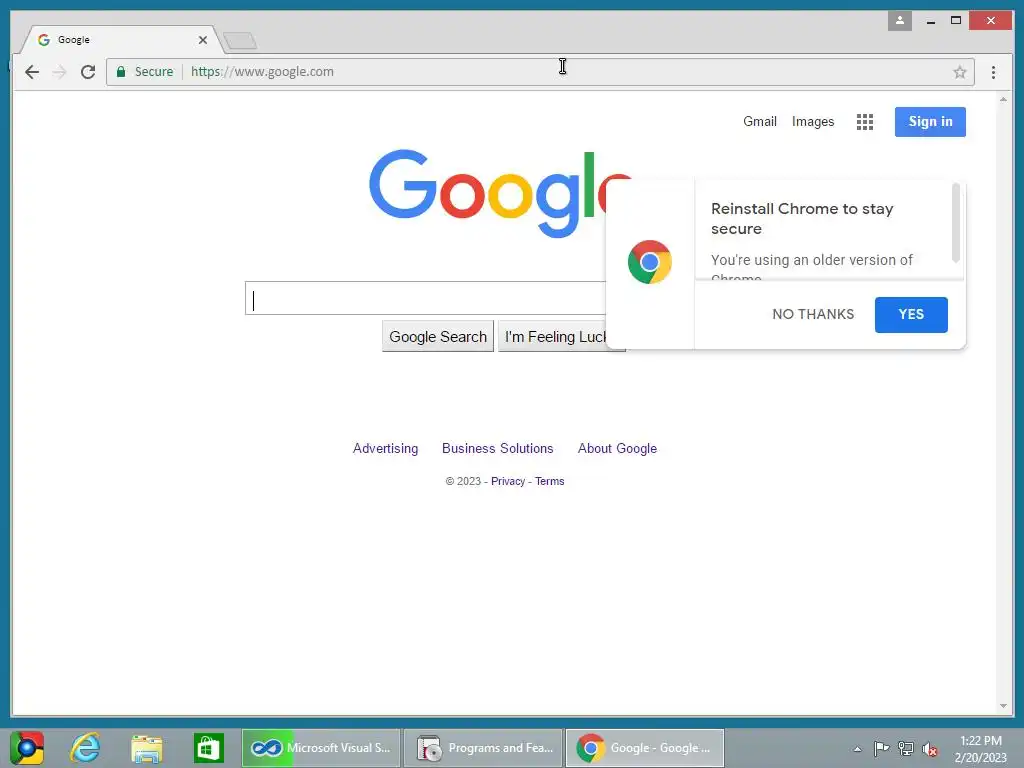Open the clock showing 1:22 PM
Image resolution: width=1024 pixels, height=768 pixels.
(x=980, y=748)
